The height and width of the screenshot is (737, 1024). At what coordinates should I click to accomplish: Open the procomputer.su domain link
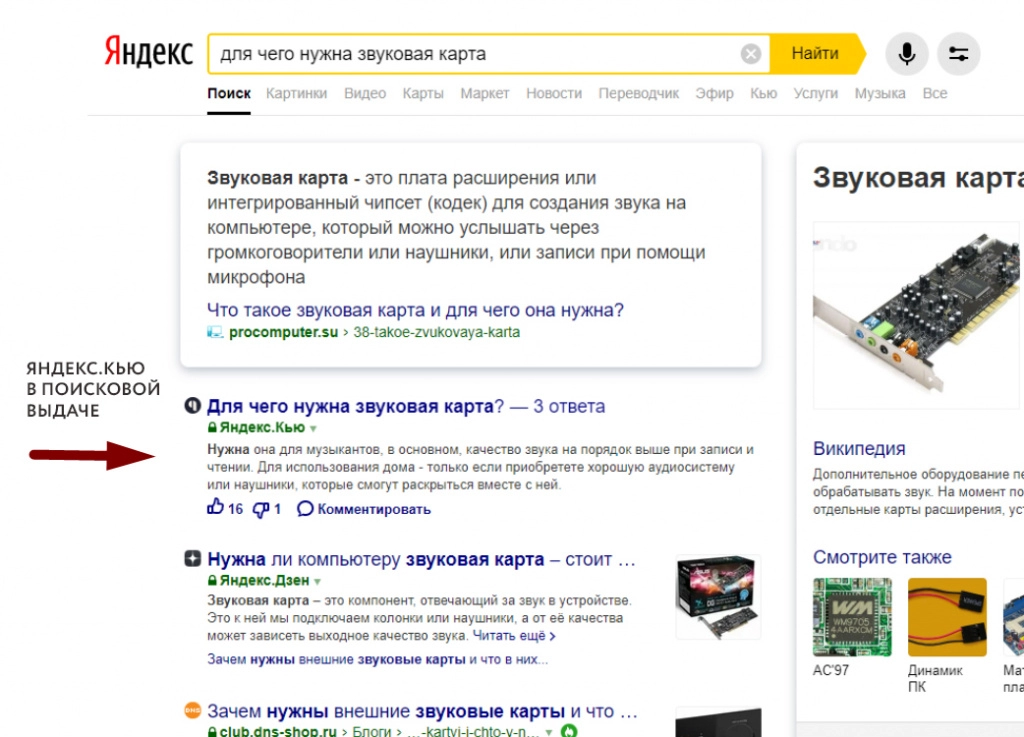(283, 332)
